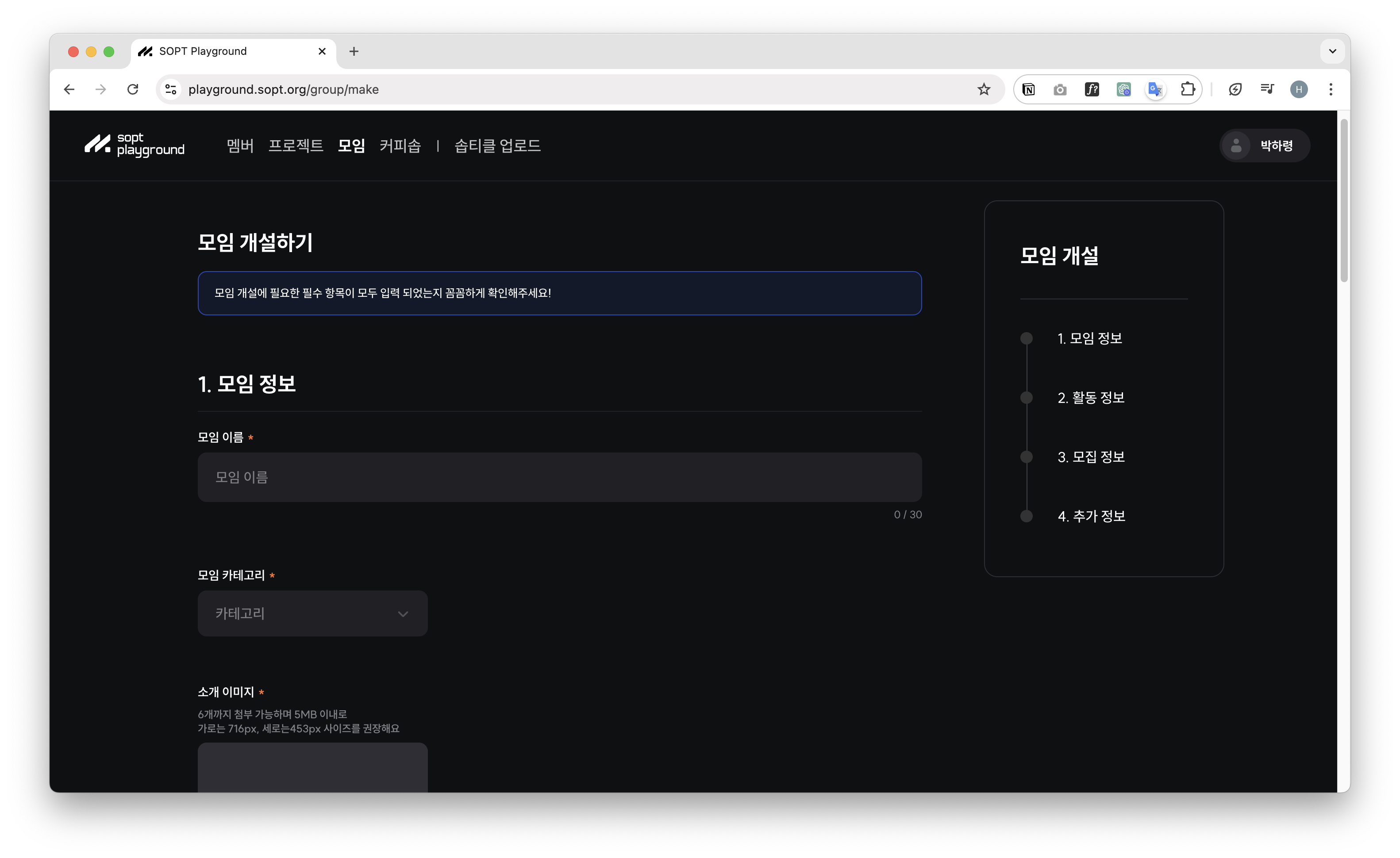1400x858 pixels.
Task: Jump to step 2. 활동 정보
Action: coord(1090,398)
